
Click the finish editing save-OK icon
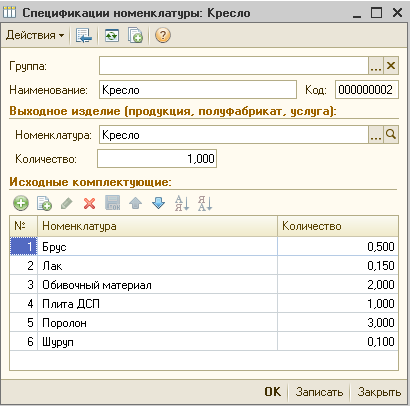coord(113,203)
